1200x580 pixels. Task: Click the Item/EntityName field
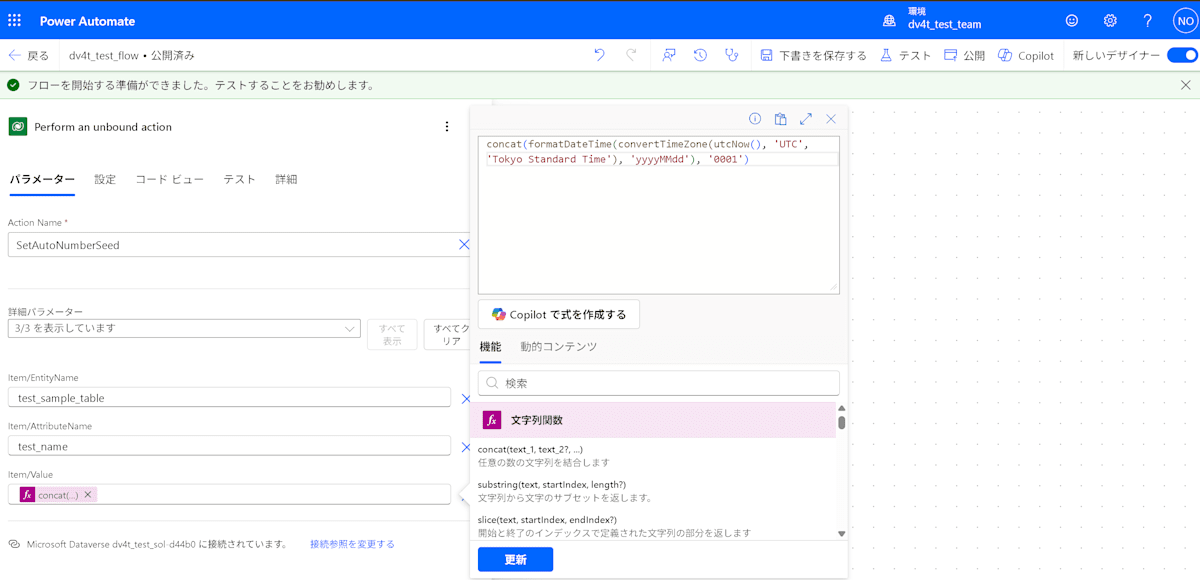tap(230, 398)
